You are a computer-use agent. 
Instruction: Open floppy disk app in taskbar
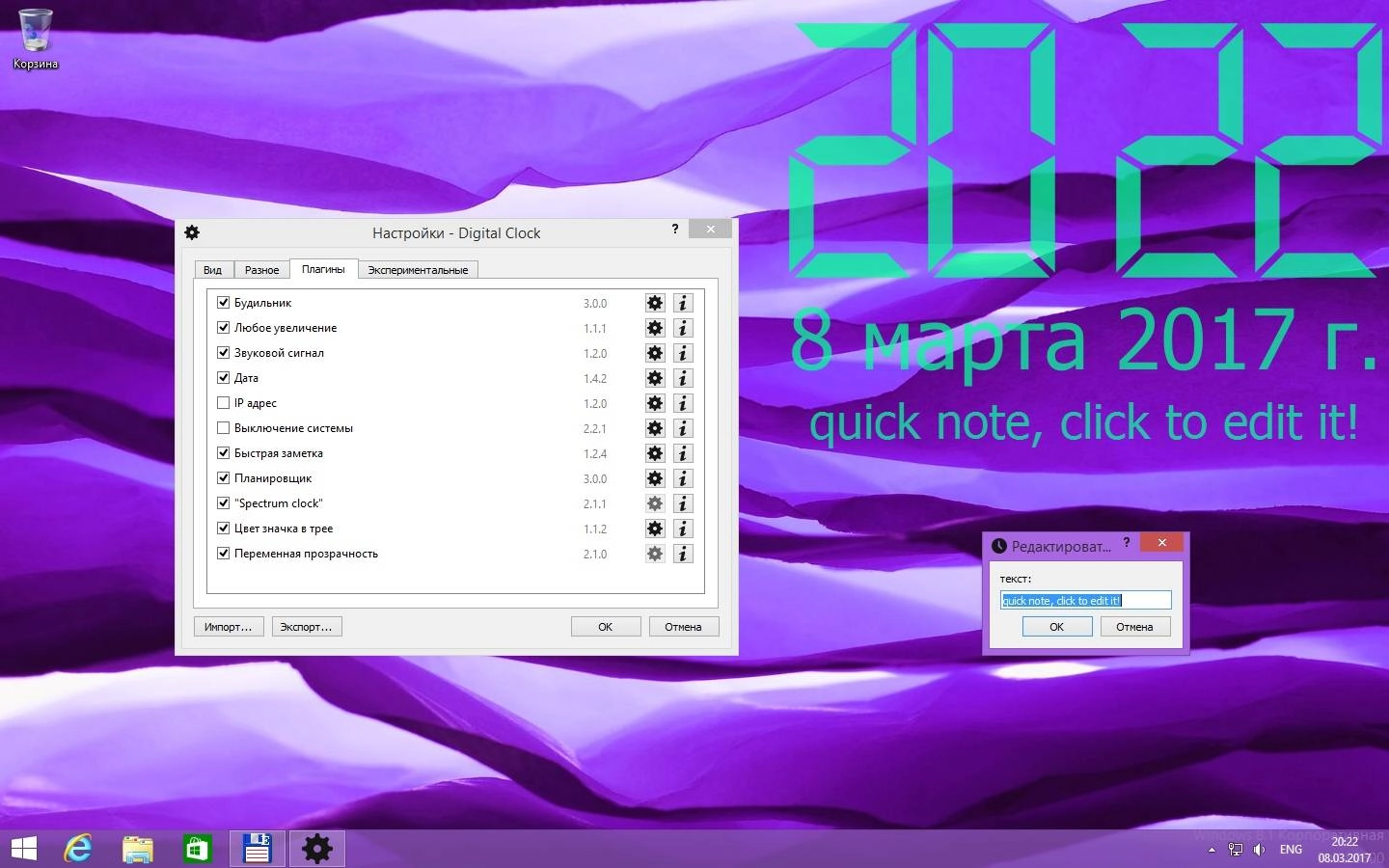258,849
